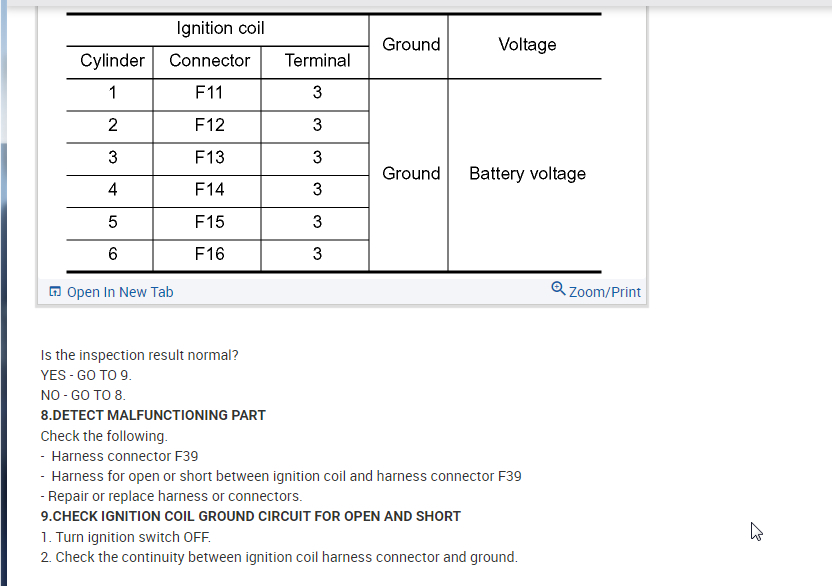Click the 'Cylinder' column header

[112, 61]
